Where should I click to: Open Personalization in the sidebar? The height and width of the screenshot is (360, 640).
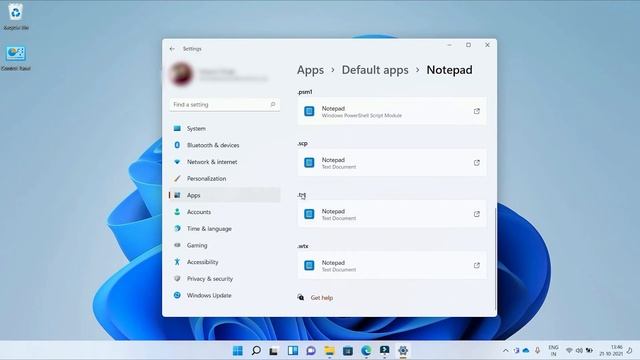click(224, 179)
